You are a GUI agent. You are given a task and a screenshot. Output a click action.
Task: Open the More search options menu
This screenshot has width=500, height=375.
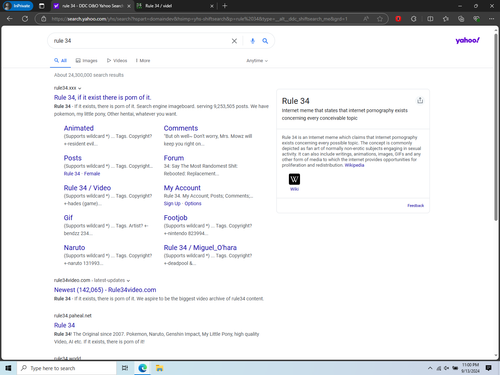point(143,61)
